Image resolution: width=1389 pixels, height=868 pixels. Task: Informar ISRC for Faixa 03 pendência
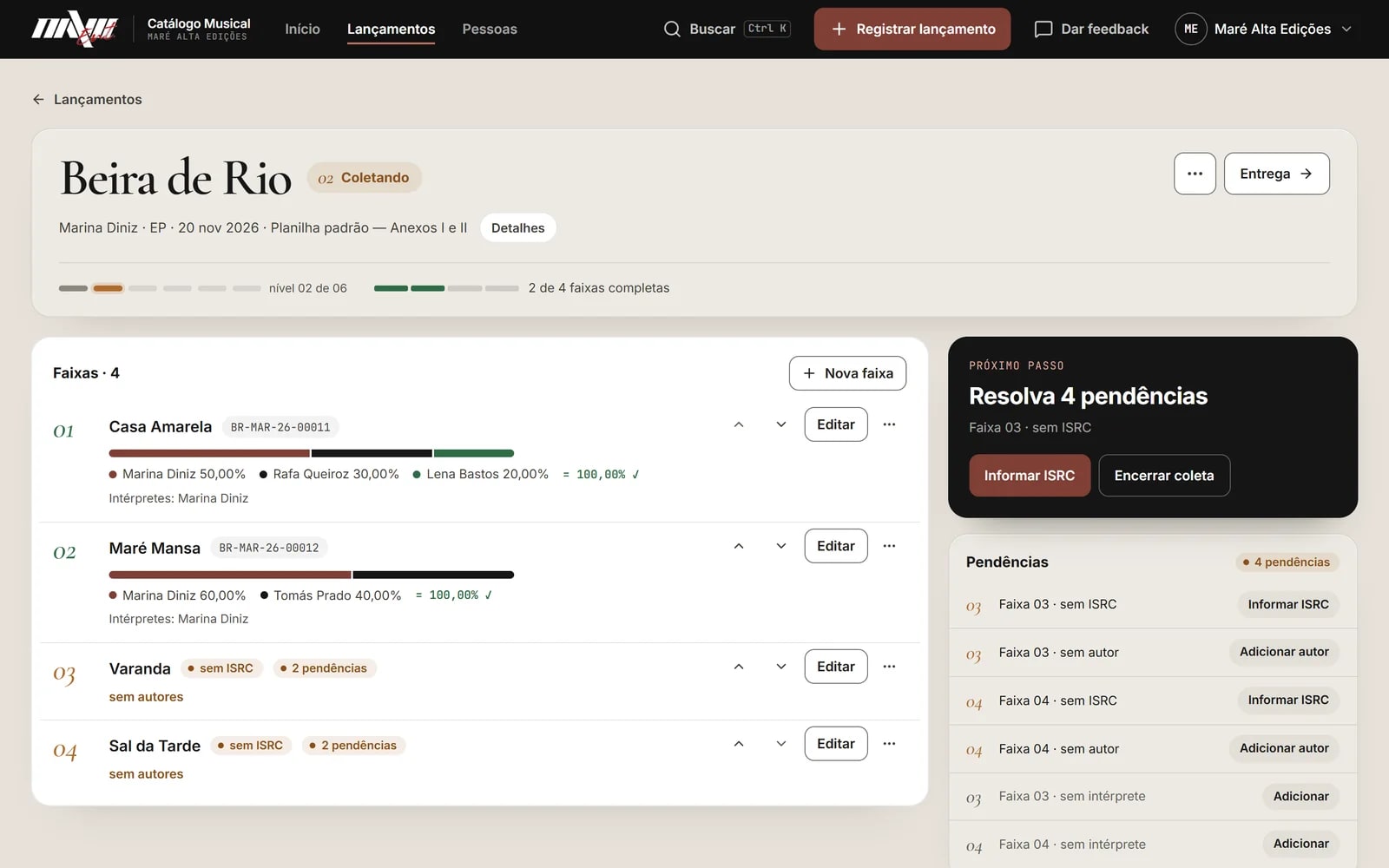(x=1288, y=604)
